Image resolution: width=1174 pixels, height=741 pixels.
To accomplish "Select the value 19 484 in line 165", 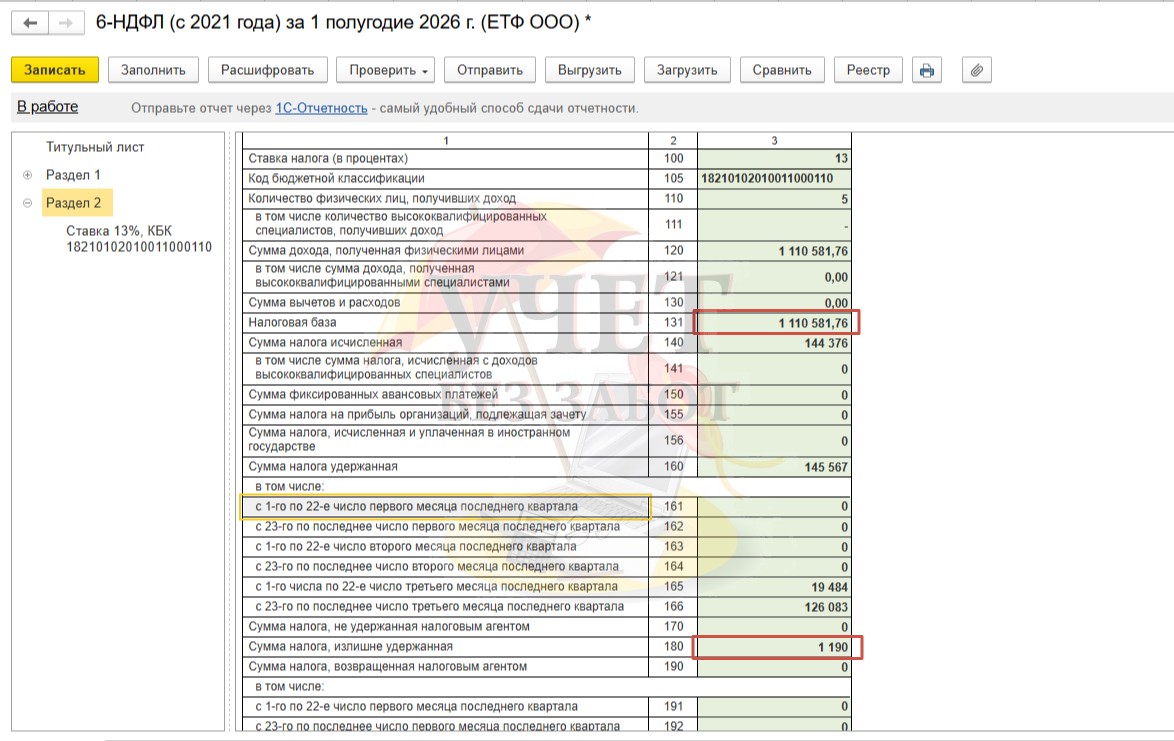I will click(774, 587).
